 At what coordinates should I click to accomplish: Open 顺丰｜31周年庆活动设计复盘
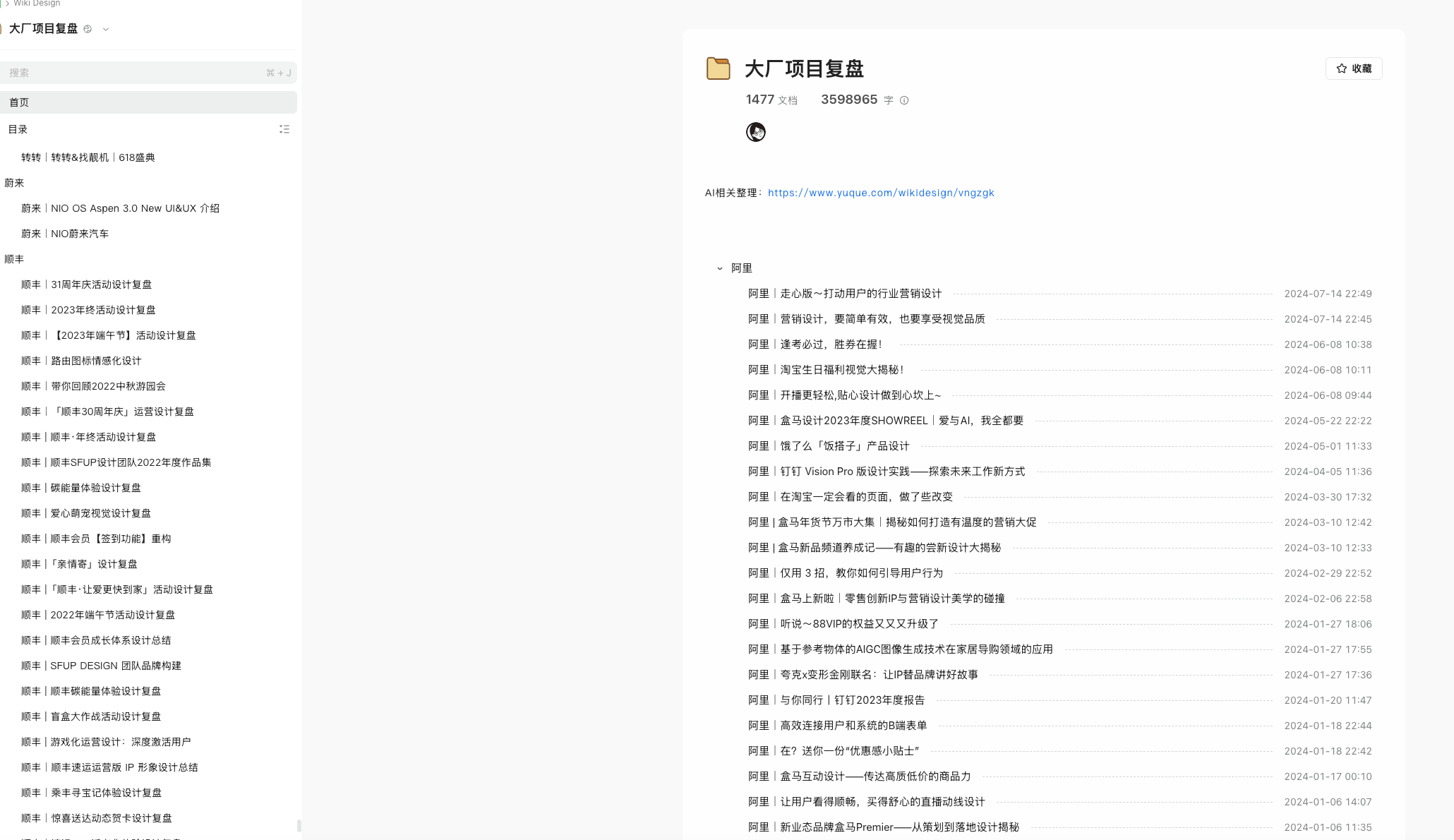coord(86,284)
